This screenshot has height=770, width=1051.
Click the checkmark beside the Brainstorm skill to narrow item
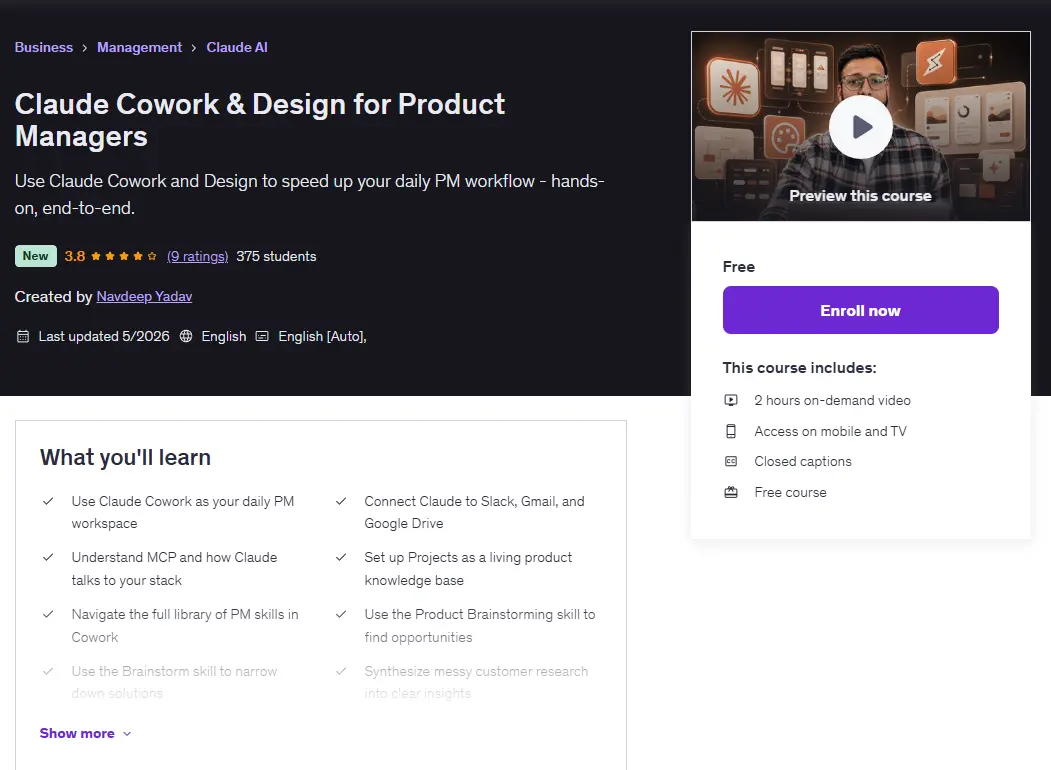coord(48,671)
